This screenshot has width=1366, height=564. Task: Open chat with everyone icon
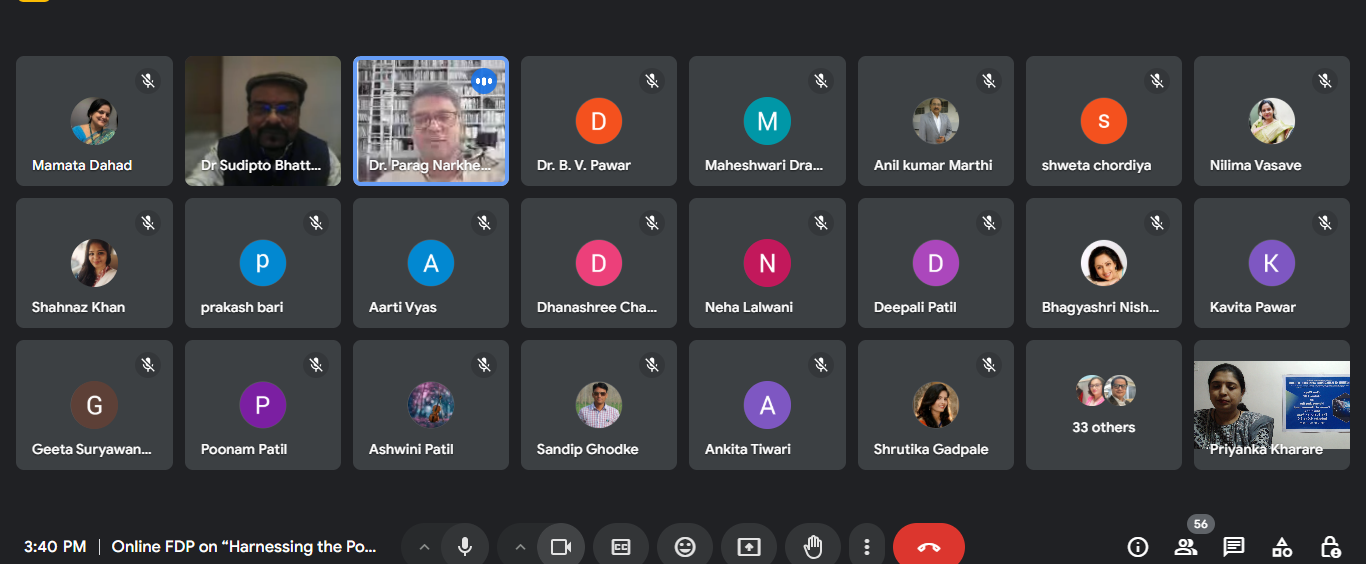pos(1234,547)
